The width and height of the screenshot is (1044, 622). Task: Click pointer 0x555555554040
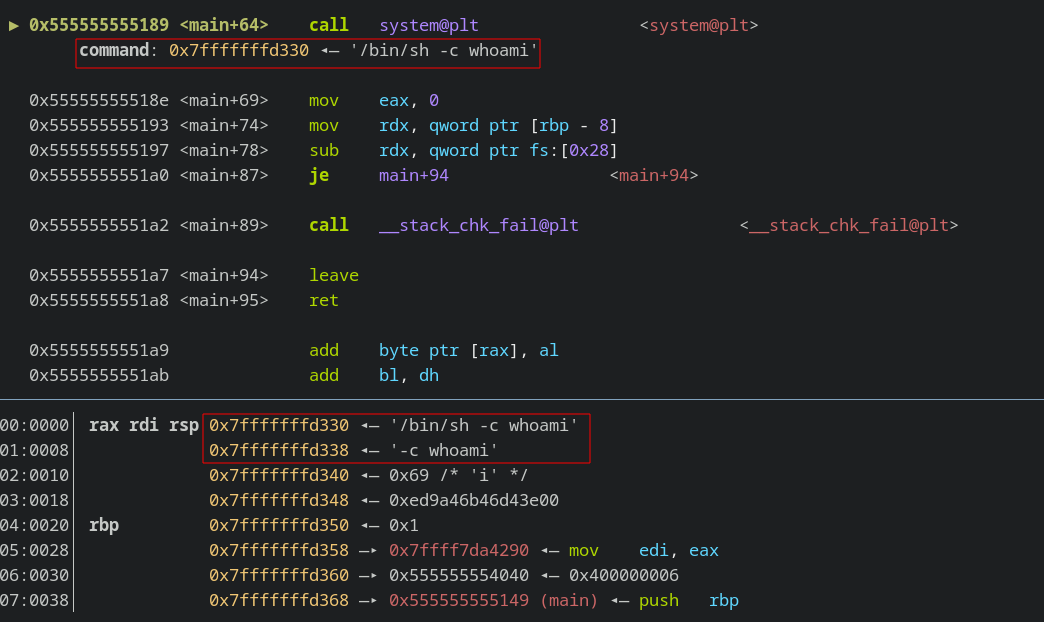[x=459, y=575]
